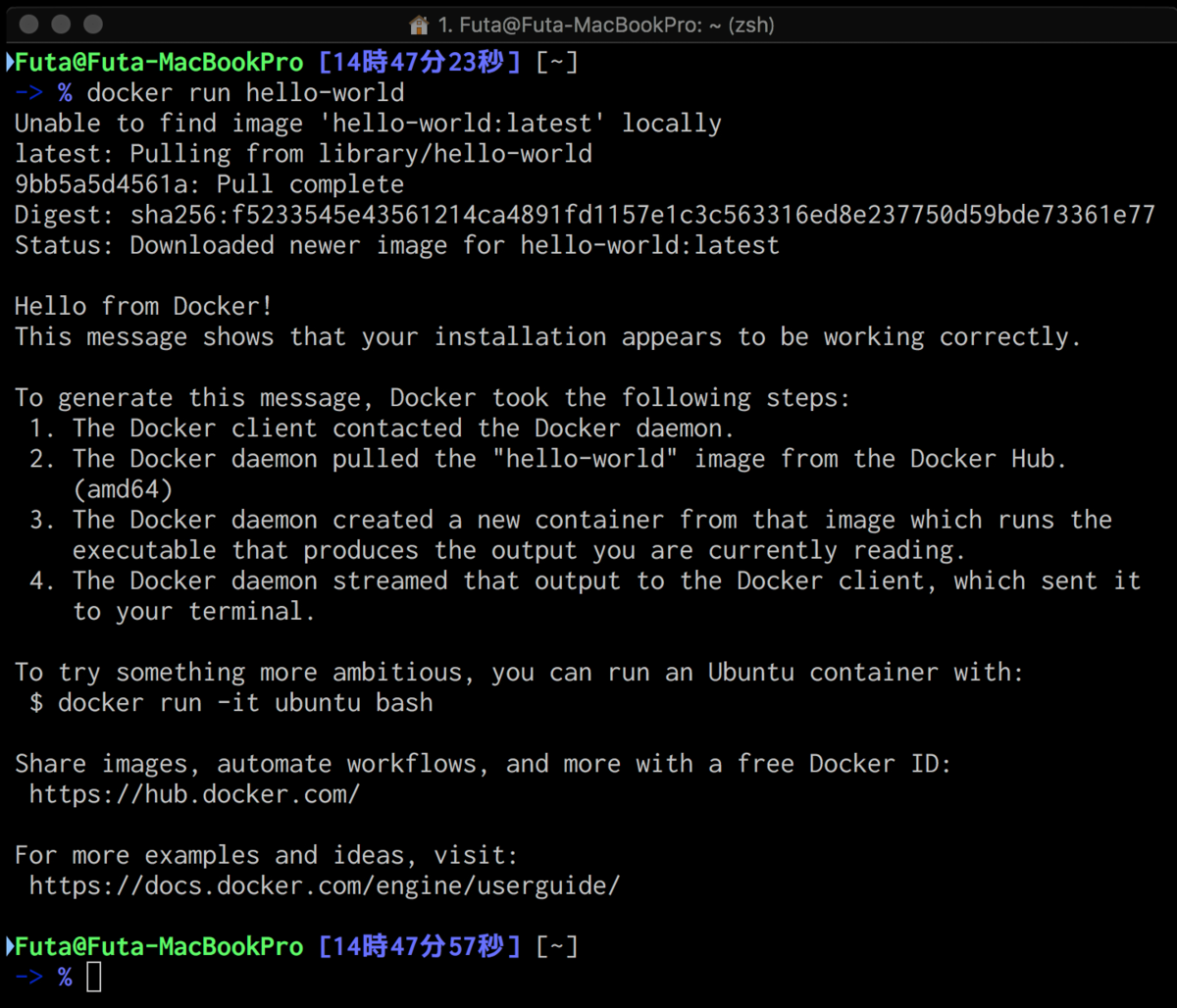This screenshot has width=1177, height=1008.
Task: Click the zoom window button
Action: [x=93, y=25]
